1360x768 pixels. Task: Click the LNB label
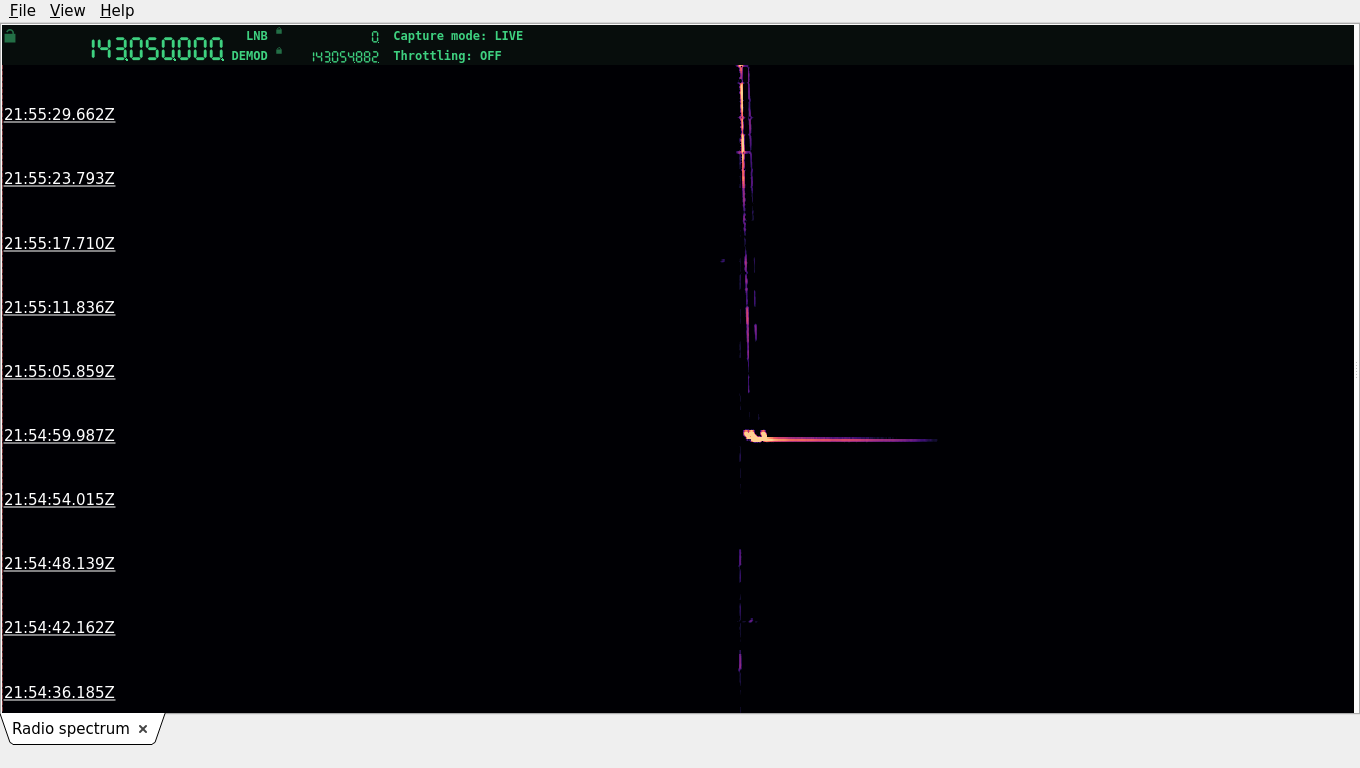pyautogui.click(x=257, y=36)
